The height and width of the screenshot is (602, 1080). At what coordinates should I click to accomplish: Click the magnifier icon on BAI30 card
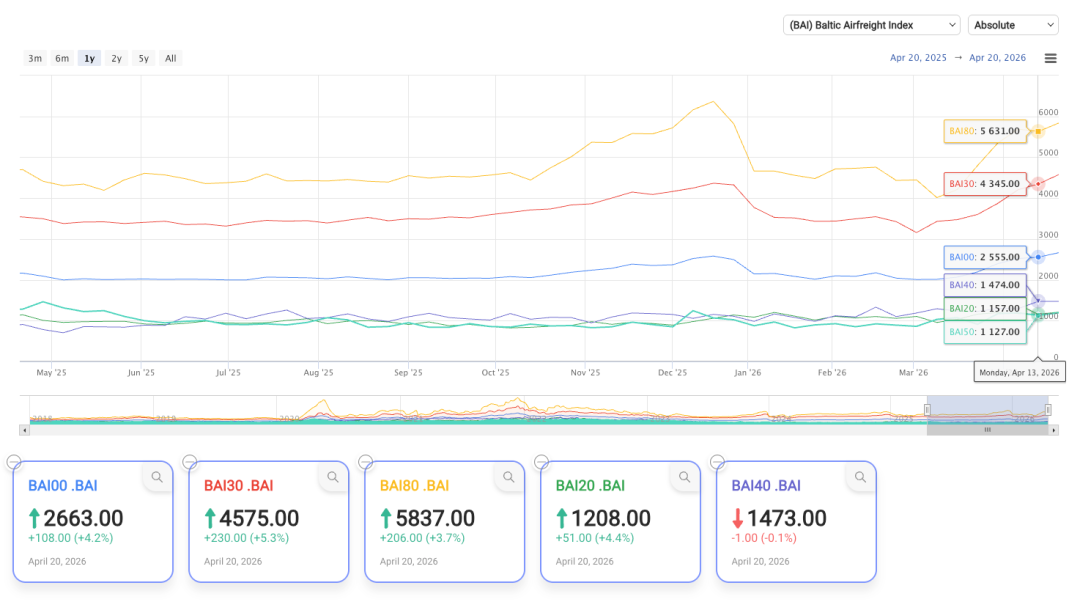click(x=333, y=478)
